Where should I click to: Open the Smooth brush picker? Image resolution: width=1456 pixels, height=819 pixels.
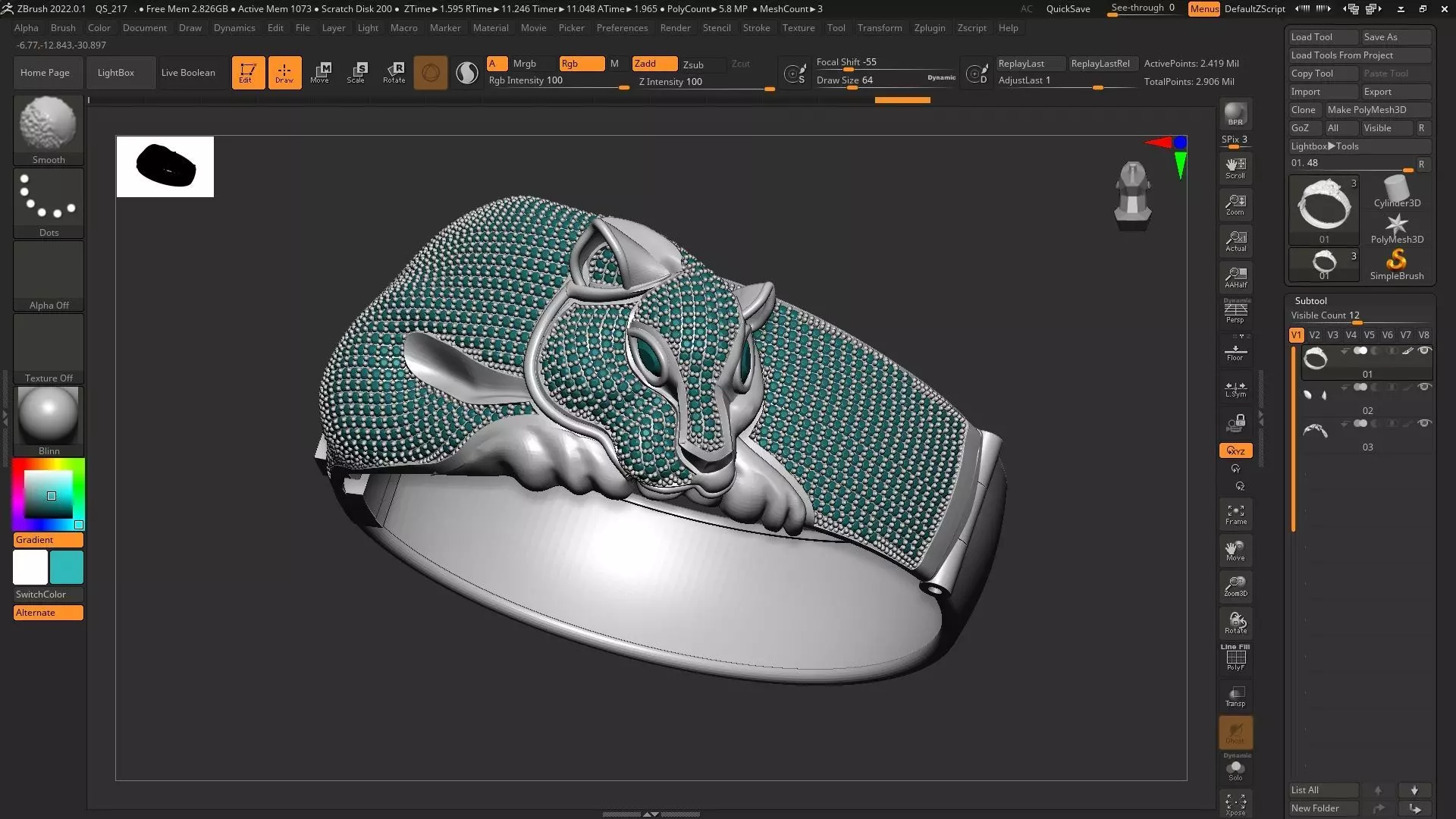pyautogui.click(x=49, y=130)
